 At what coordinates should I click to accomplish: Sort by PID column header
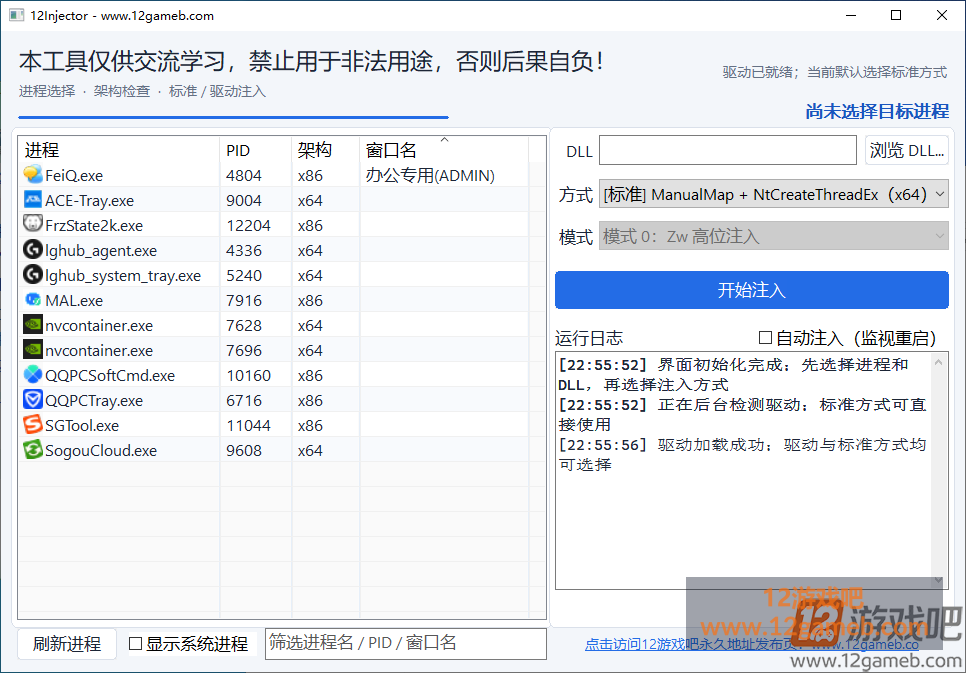pos(255,150)
